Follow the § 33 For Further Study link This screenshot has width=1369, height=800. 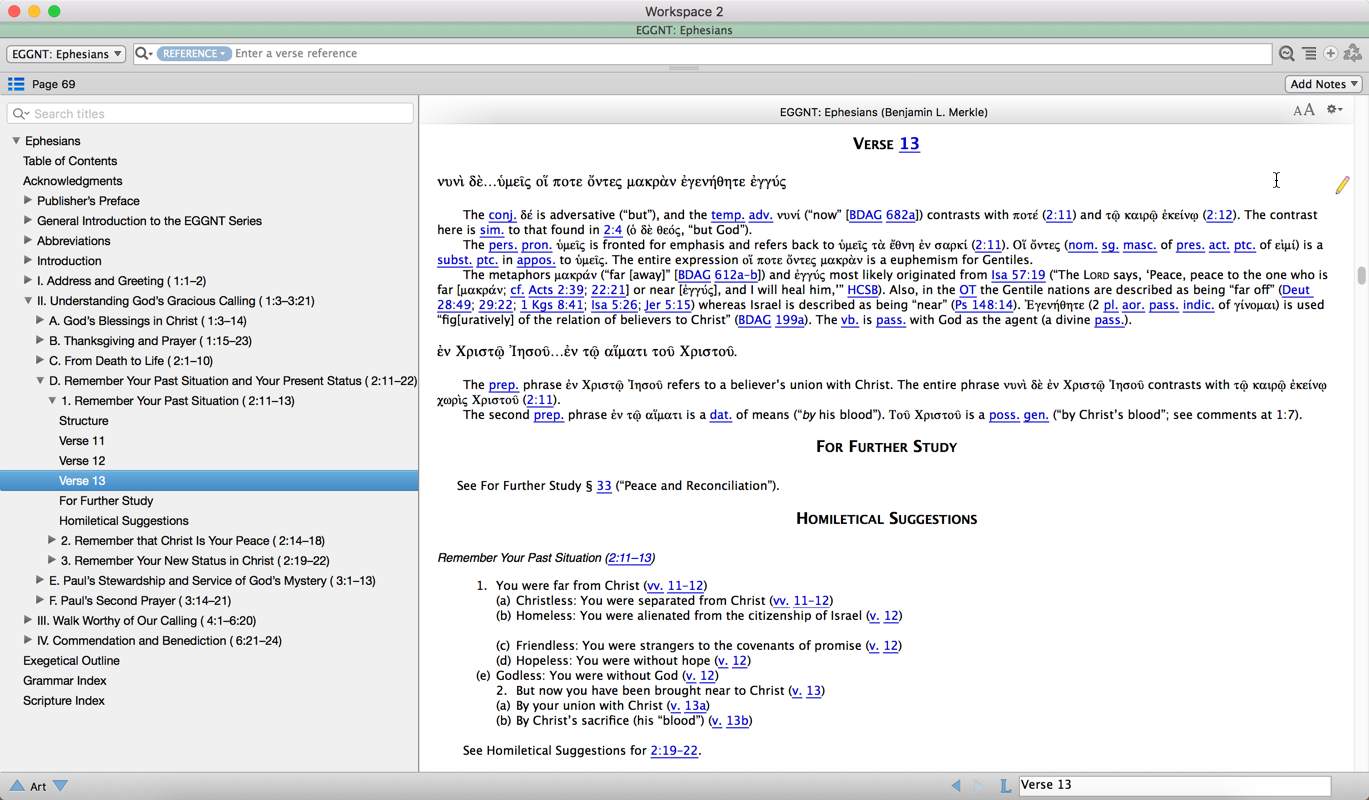click(x=603, y=486)
